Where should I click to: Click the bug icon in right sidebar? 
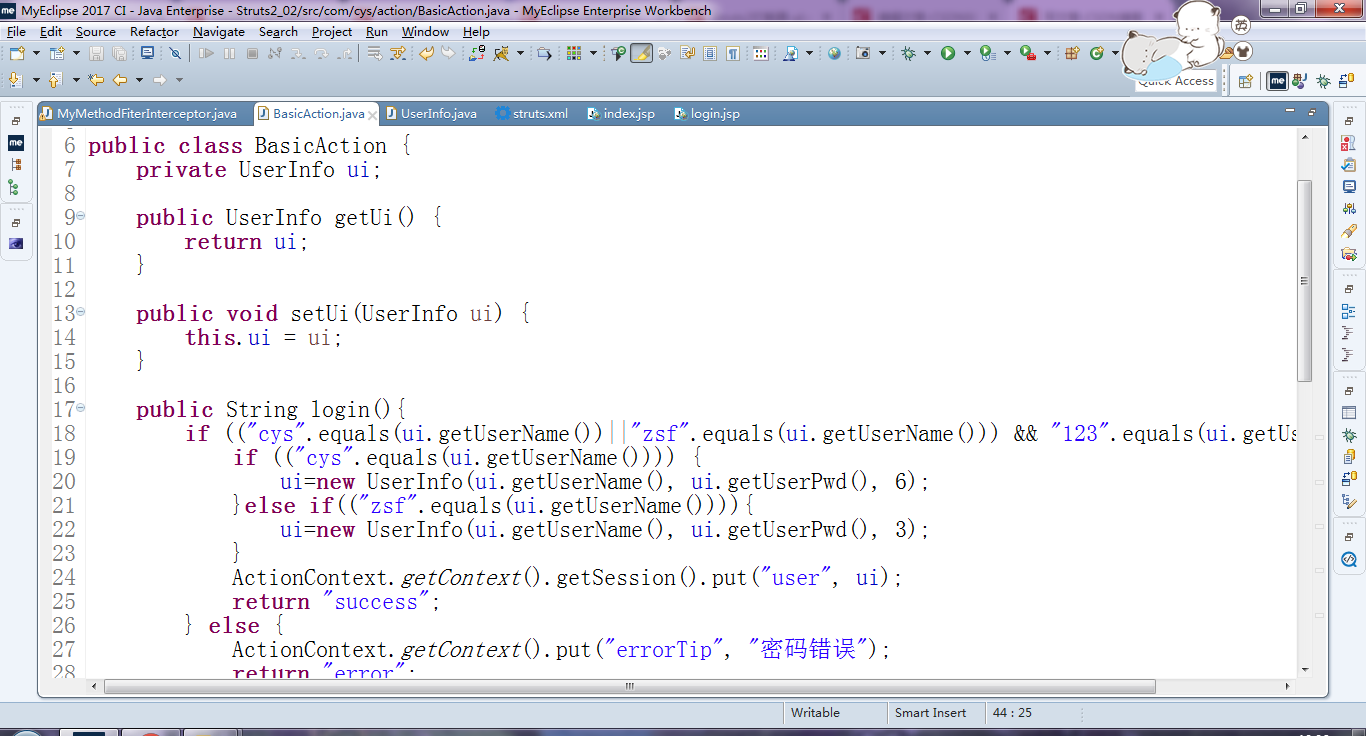click(1349, 435)
